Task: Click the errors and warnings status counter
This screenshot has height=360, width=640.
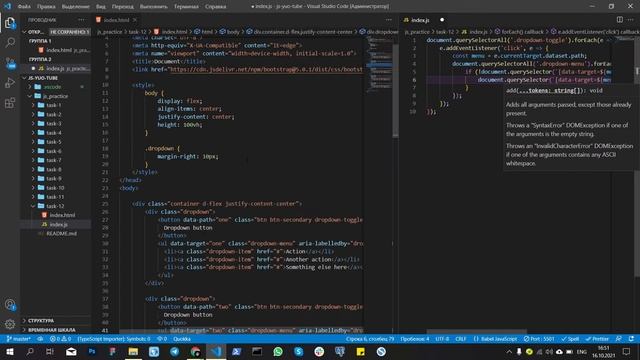Action: point(60,339)
